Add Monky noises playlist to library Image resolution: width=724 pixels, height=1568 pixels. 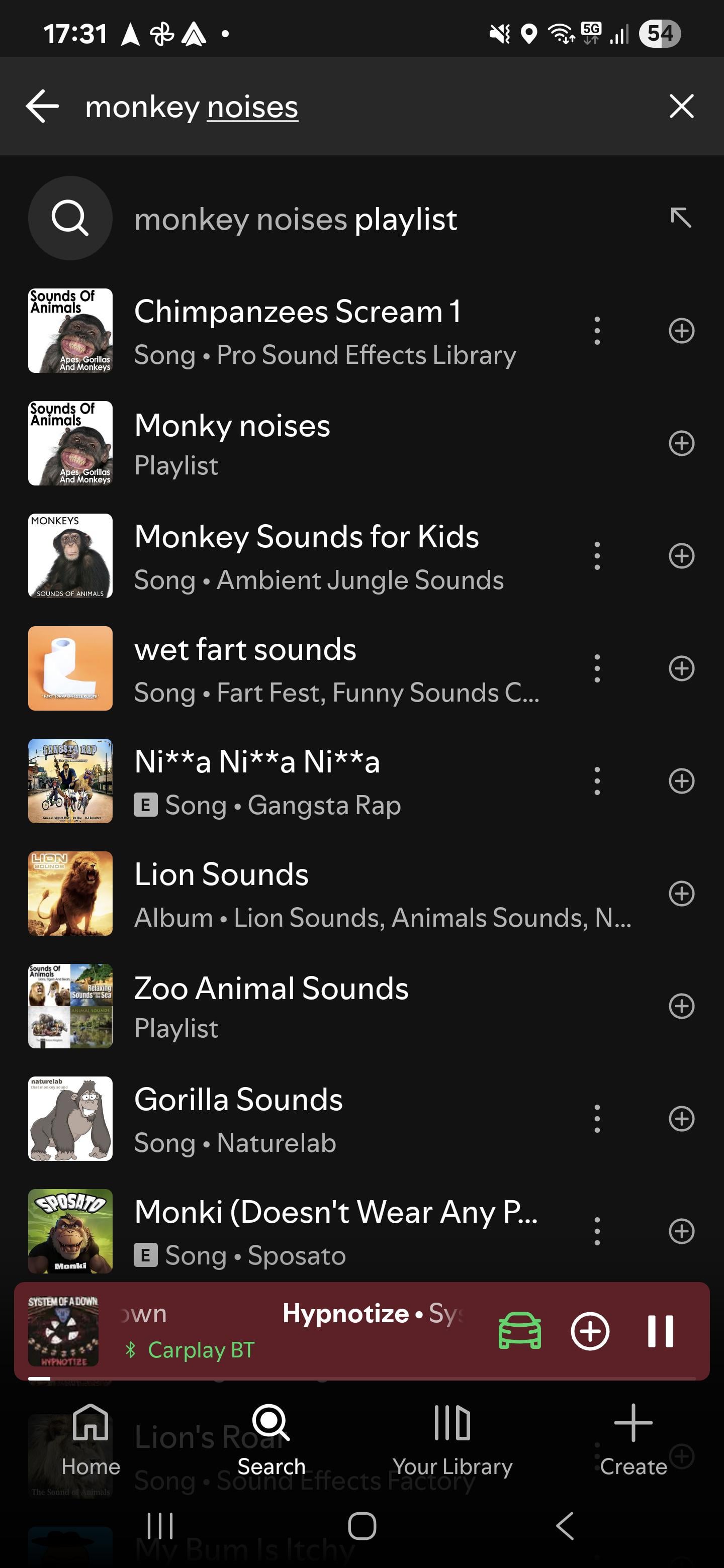681,443
